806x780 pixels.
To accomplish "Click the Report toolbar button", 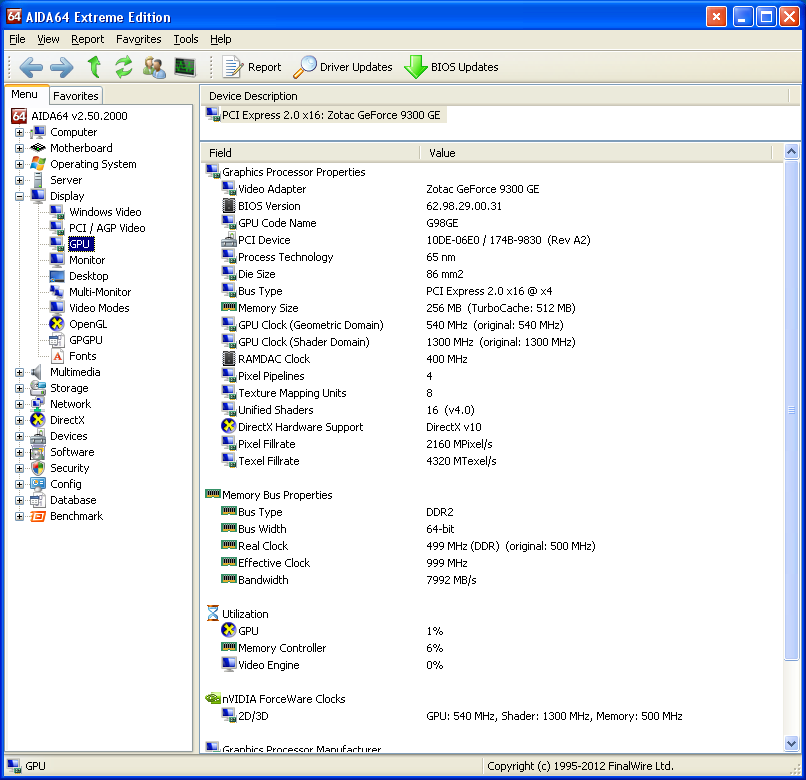I will click(x=252, y=67).
